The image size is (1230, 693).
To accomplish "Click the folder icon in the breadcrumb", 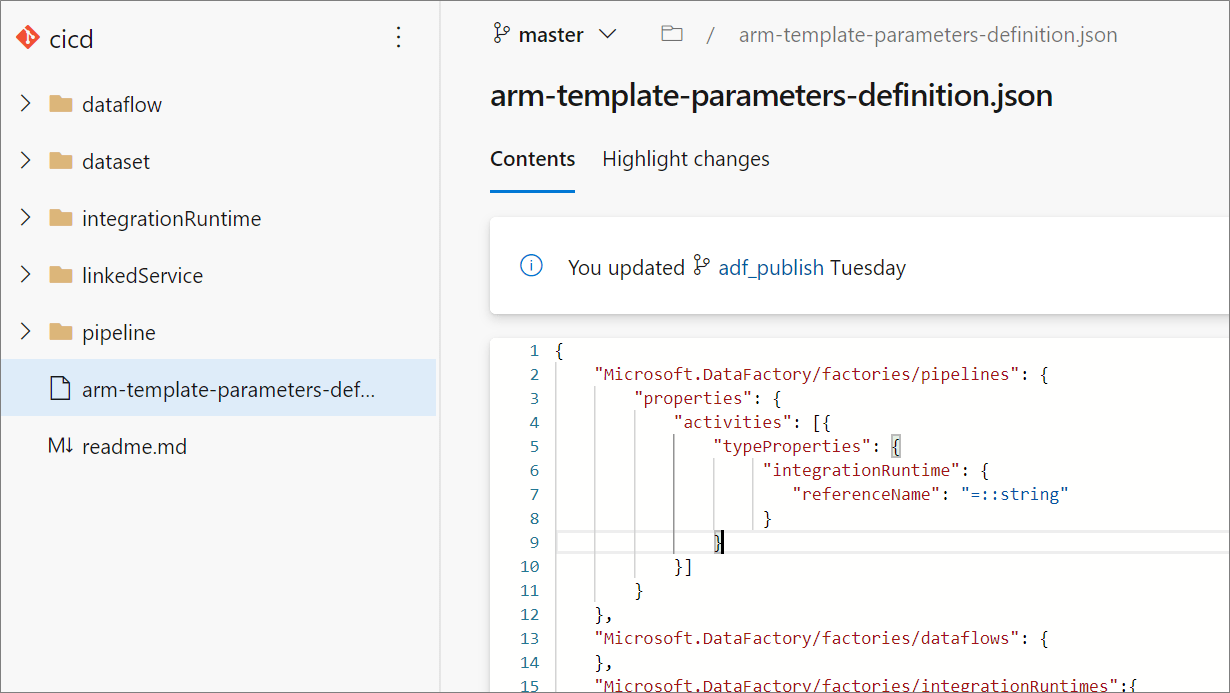I will tap(671, 33).
